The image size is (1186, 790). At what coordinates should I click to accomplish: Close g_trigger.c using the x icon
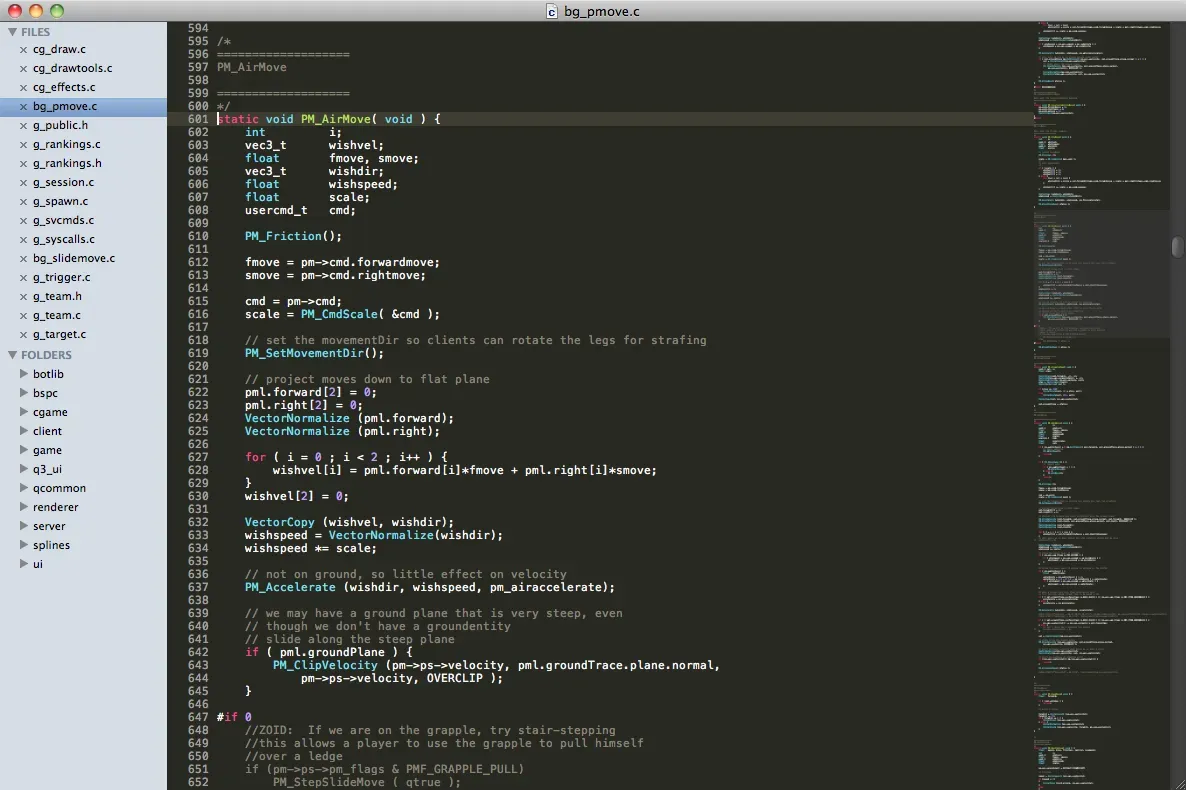coord(22,277)
